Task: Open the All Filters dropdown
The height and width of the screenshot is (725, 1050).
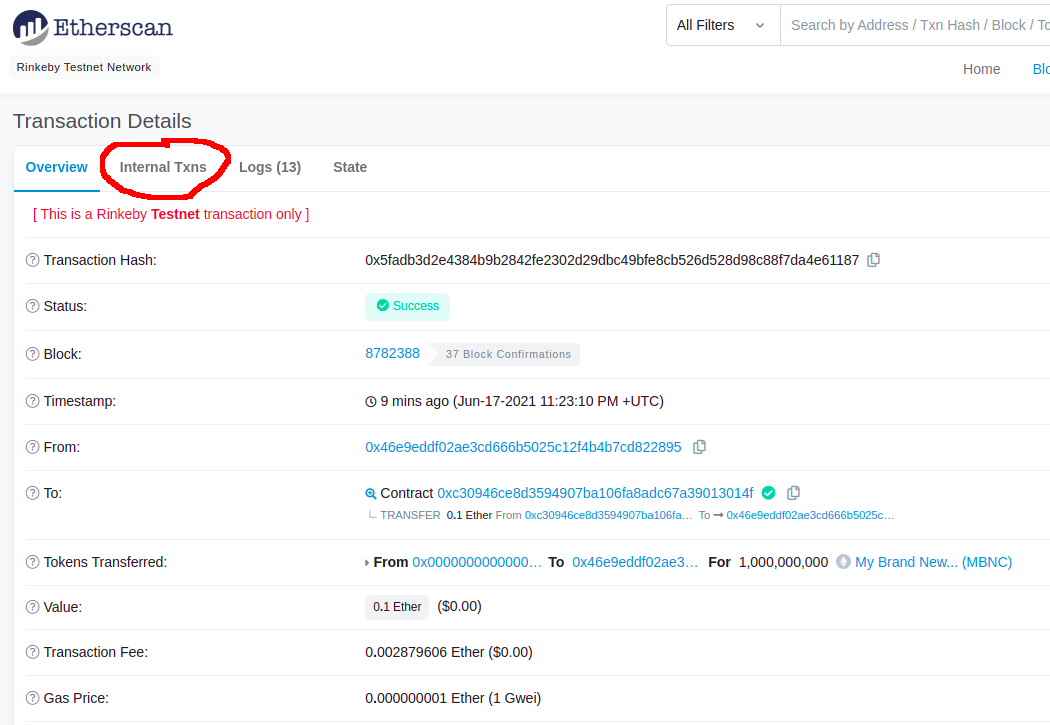Action: (x=723, y=25)
